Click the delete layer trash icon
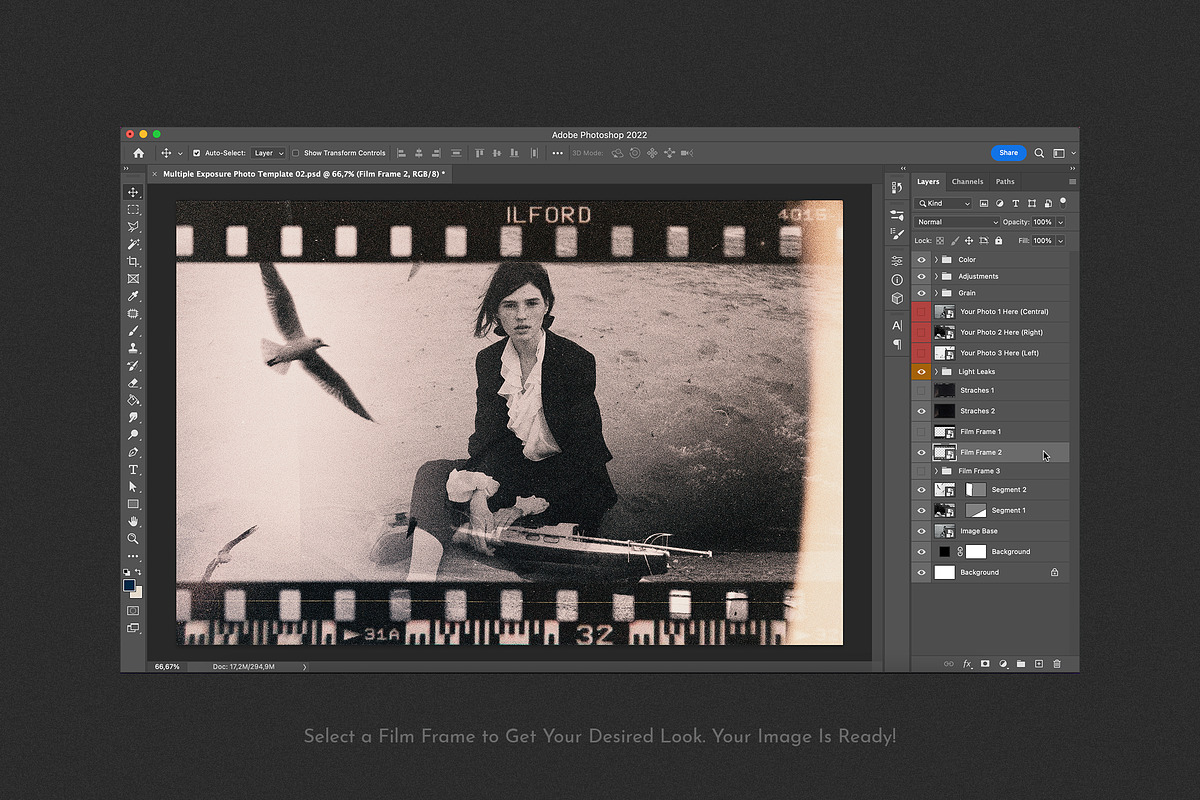 pos(1057,664)
